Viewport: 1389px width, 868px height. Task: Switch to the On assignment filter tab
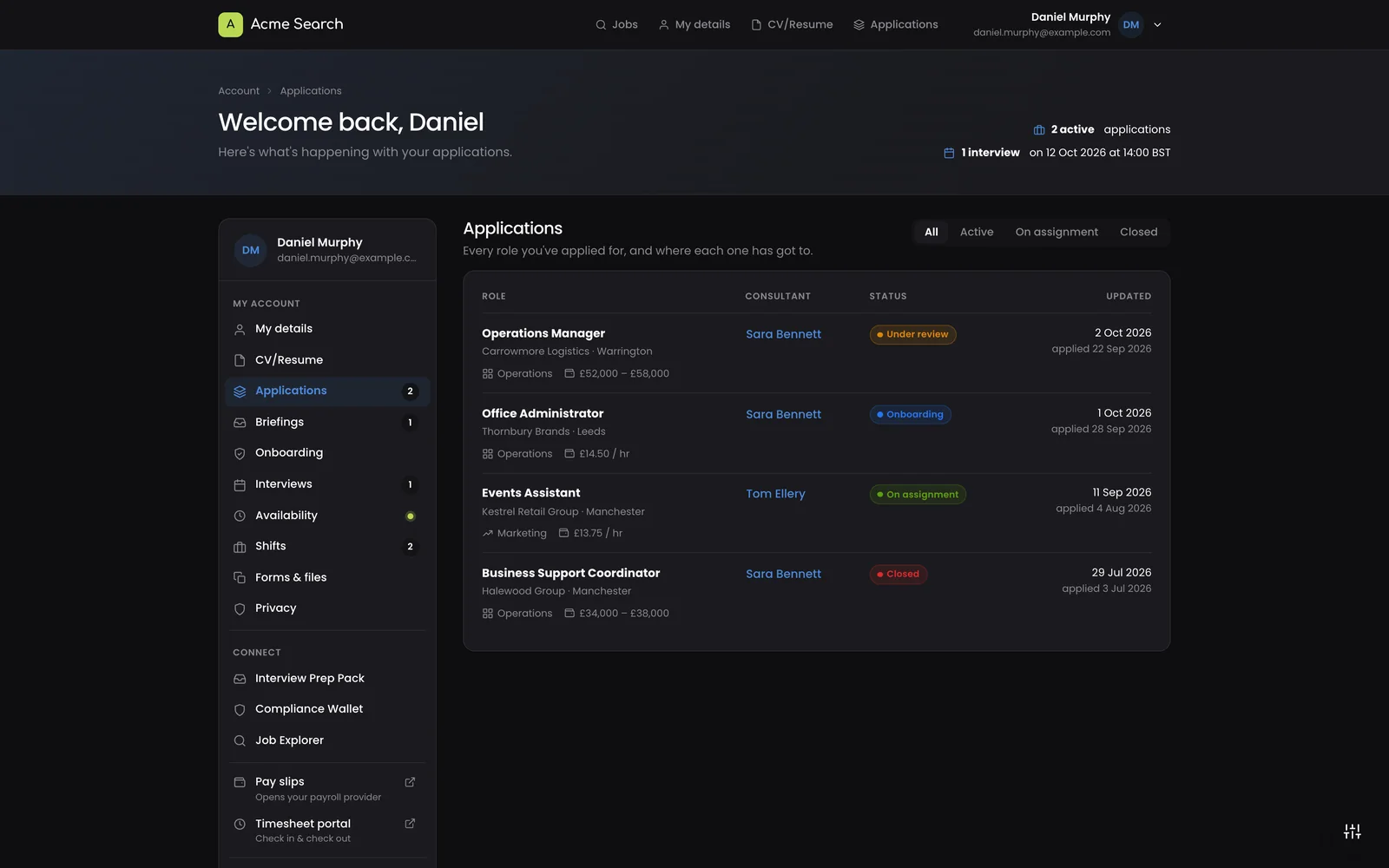[1057, 232]
